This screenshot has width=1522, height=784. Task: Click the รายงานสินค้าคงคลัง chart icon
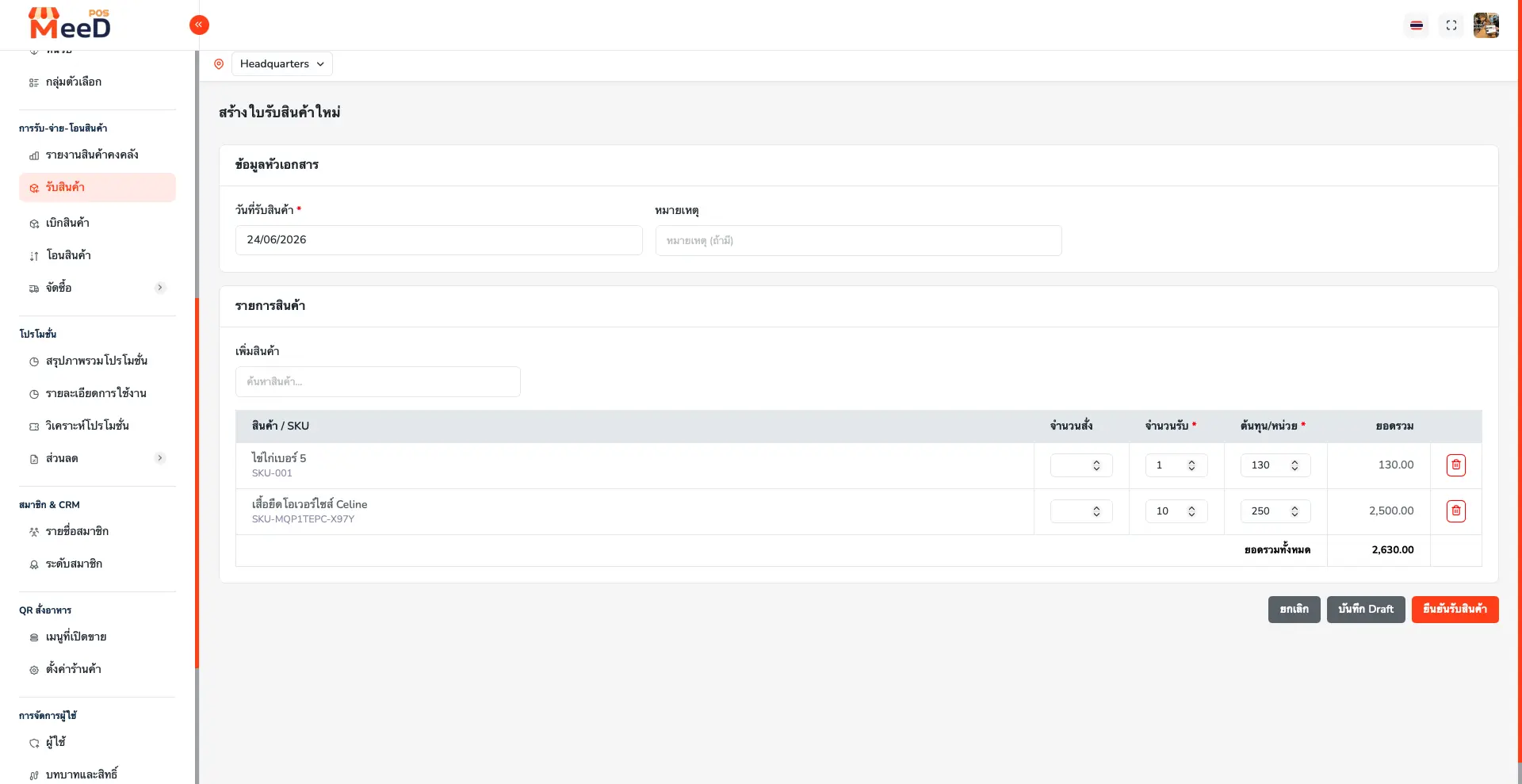34,155
